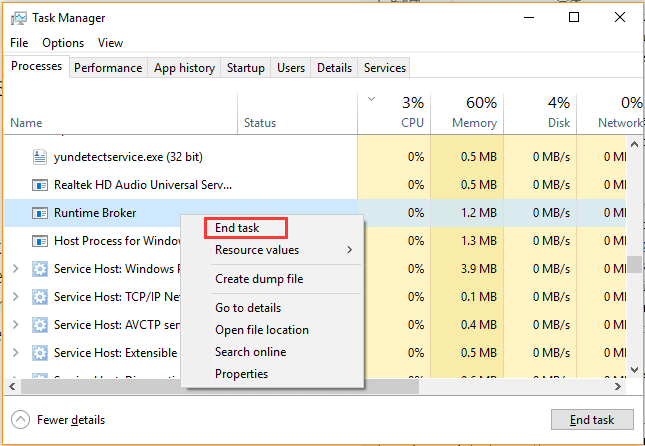Click the yundetectservice.exe document icon
This screenshot has height=446, width=645.
(40, 157)
